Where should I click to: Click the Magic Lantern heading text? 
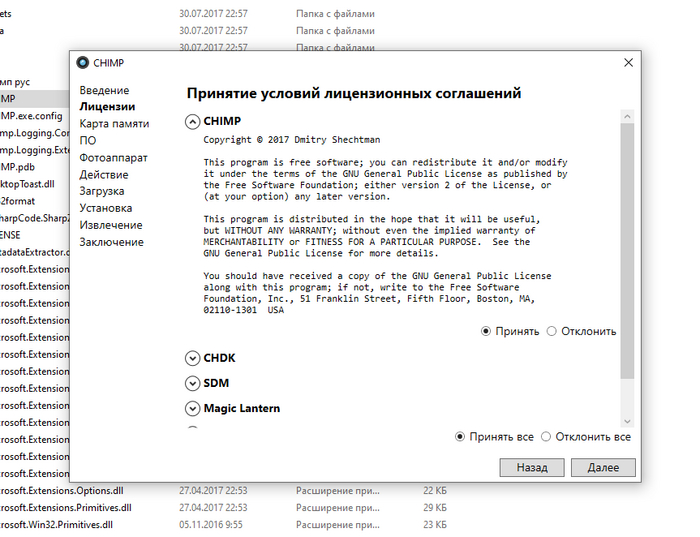click(x=242, y=408)
